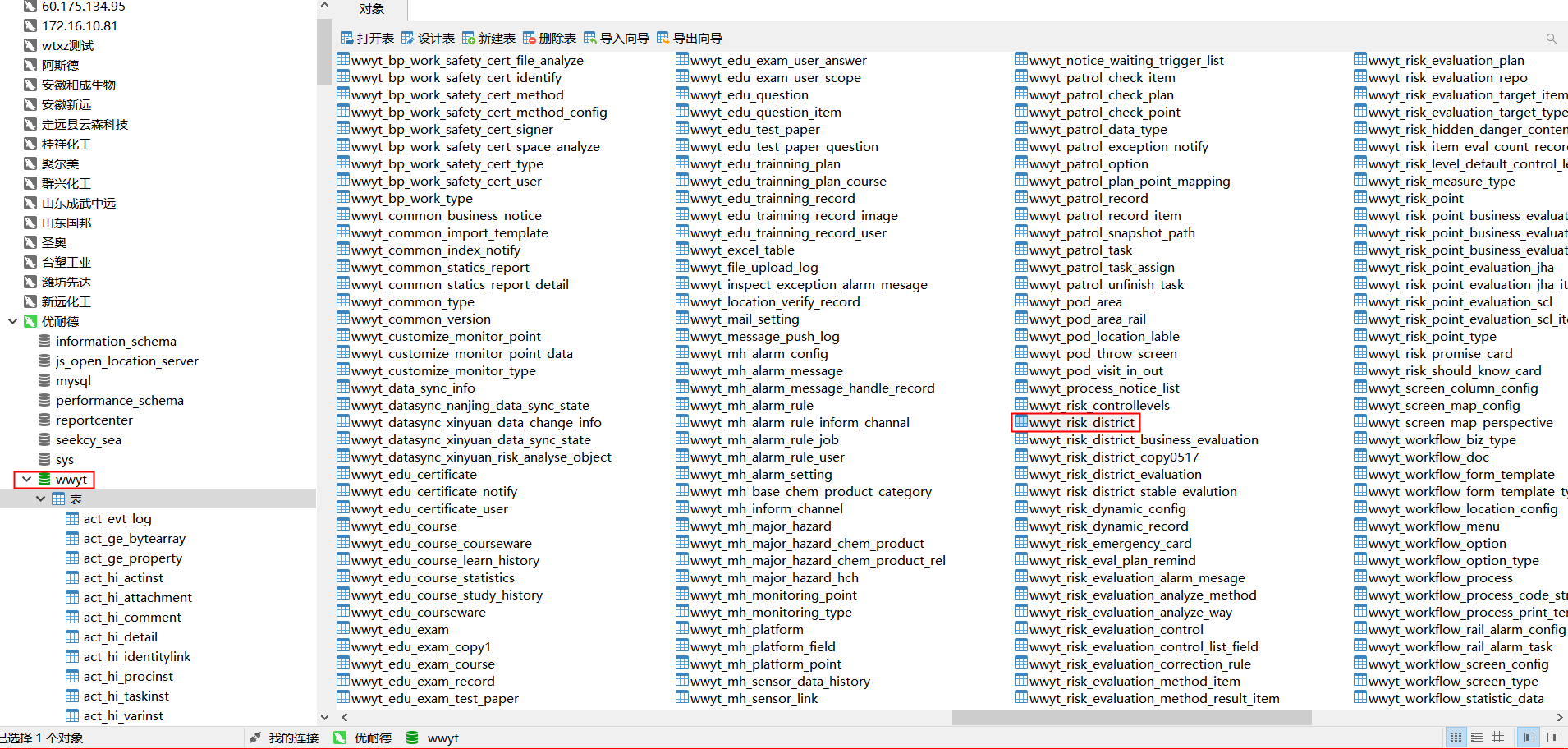Click the 阿斯德 connection icon
This screenshot has width=1568, height=749.
tap(30, 65)
